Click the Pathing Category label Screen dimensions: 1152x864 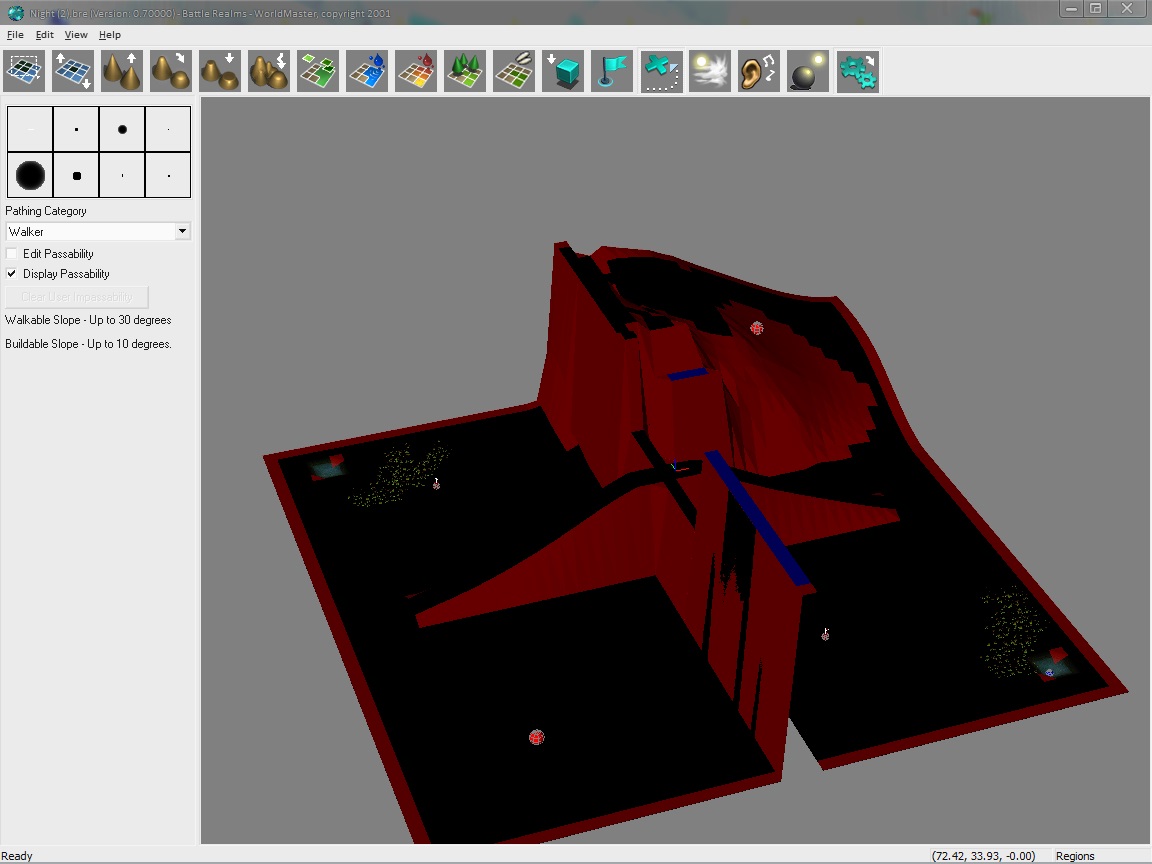coord(46,211)
